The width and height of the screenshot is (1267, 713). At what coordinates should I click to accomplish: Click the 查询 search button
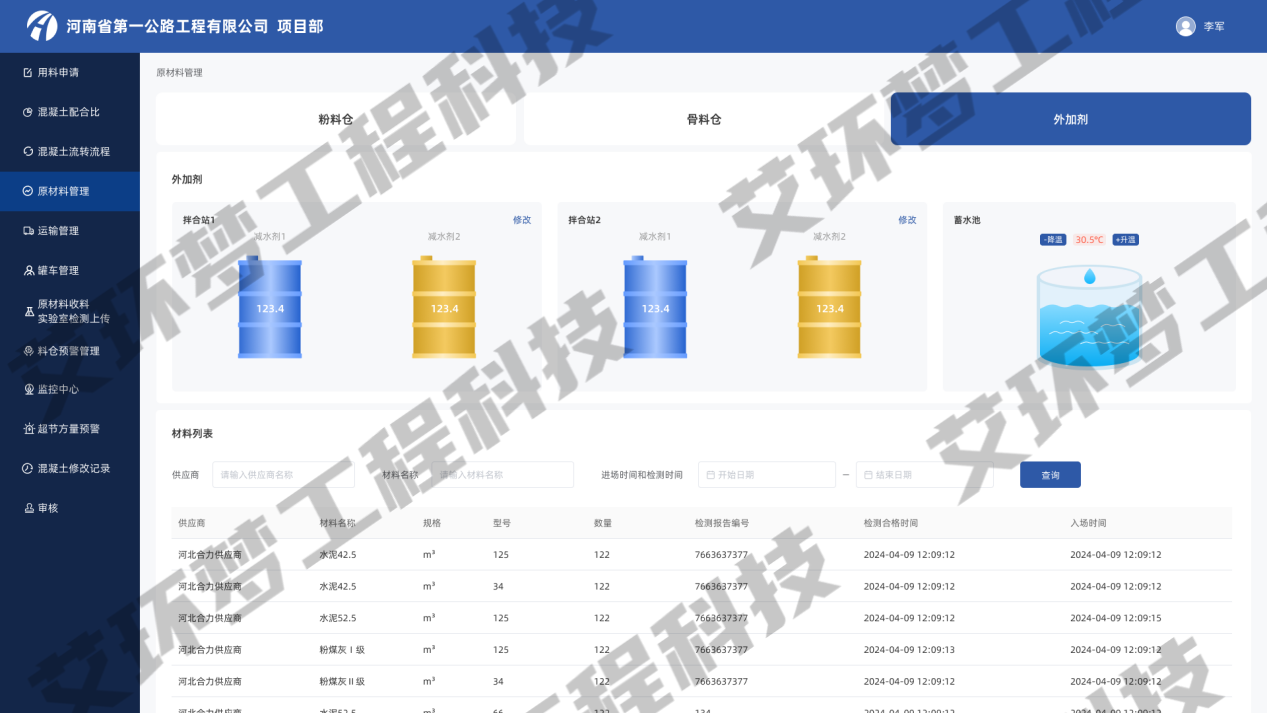pos(1050,475)
